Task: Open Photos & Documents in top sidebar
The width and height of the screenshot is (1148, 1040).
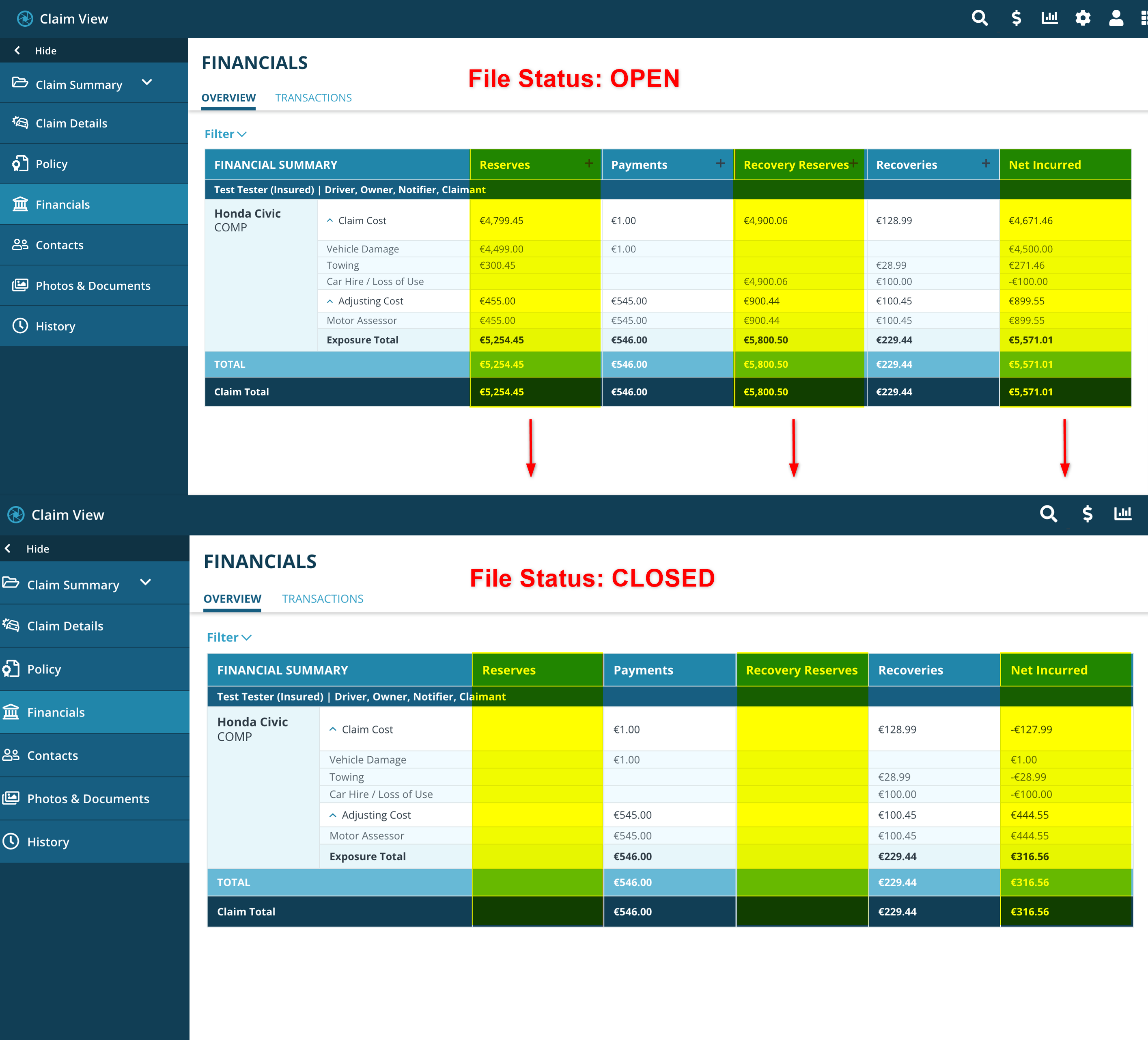Action: pyautogui.click(x=93, y=285)
